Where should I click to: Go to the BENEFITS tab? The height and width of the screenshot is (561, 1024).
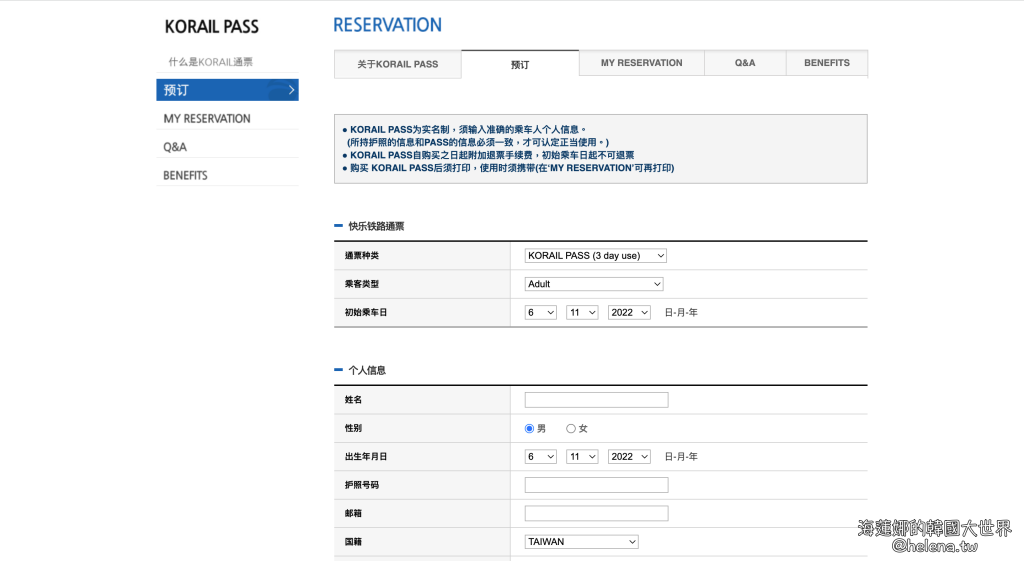click(x=826, y=63)
